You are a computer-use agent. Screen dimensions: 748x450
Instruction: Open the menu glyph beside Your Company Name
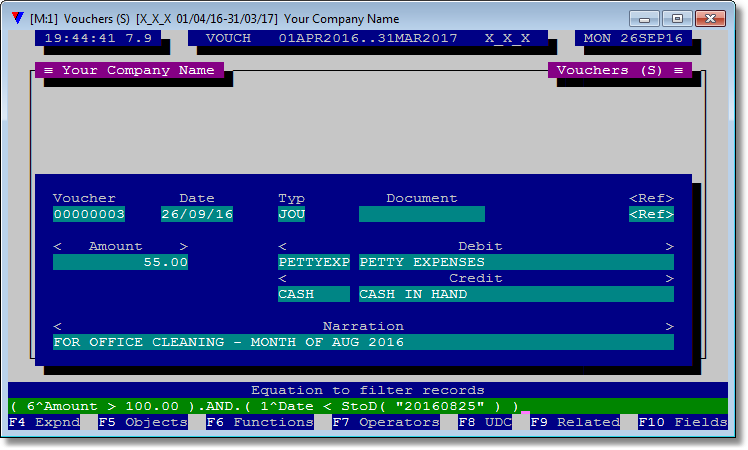click(x=48, y=70)
